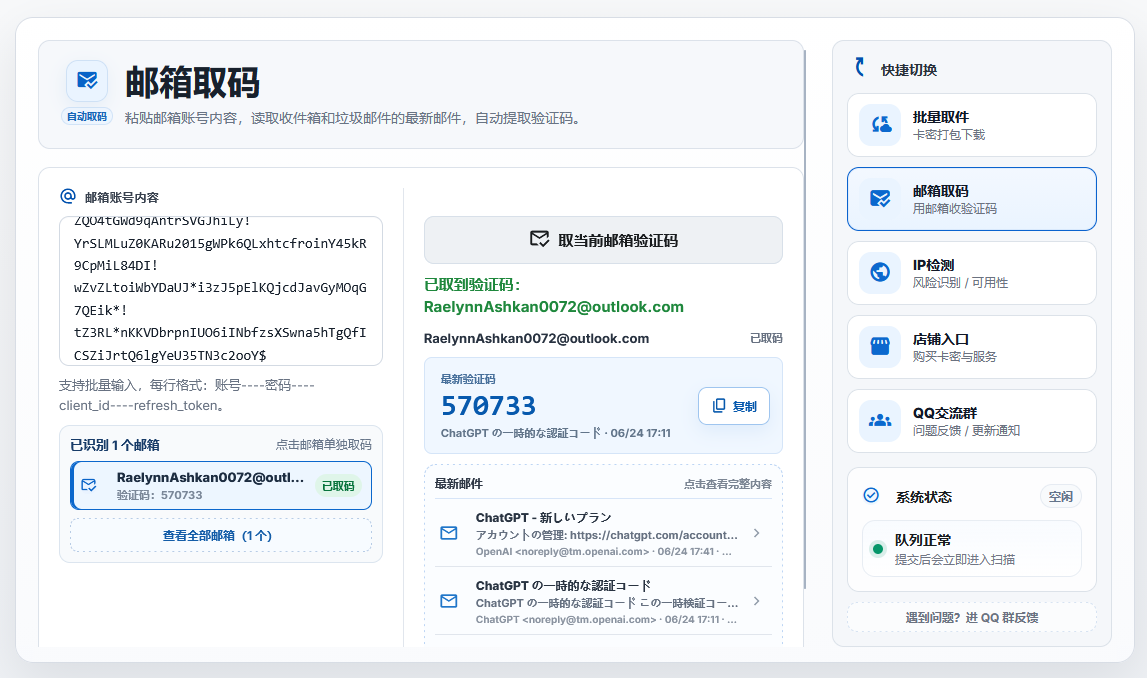Select 邮箱取码 quick switch card
This screenshot has height=678, width=1147.
[971, 199]
